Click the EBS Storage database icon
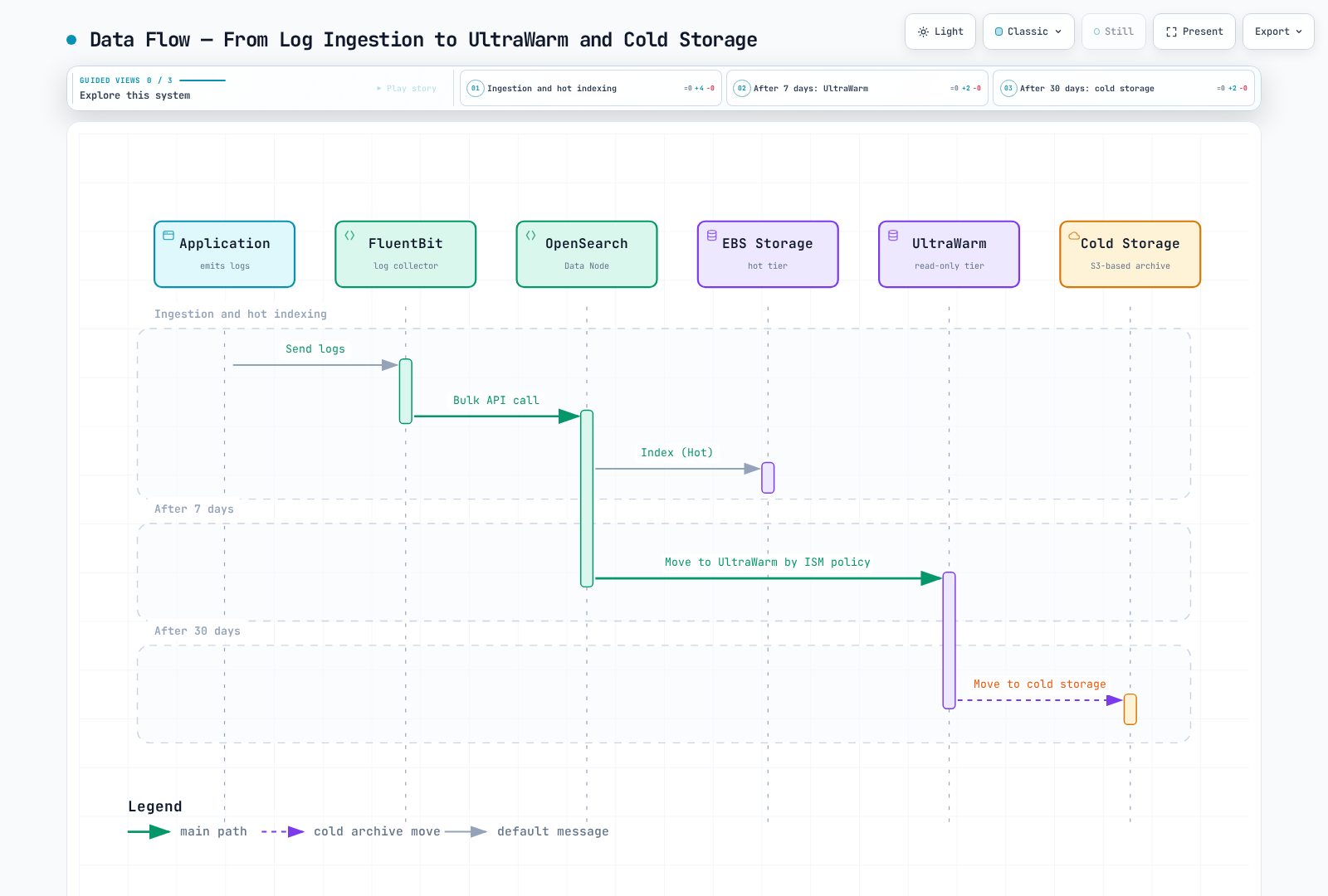This screenshot has height=896, width=1328. (x=712, y=236)
